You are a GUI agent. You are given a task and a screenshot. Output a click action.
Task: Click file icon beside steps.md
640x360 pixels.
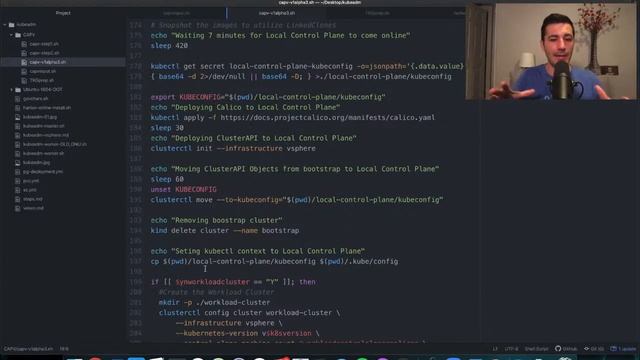click(x=18, y=199)
